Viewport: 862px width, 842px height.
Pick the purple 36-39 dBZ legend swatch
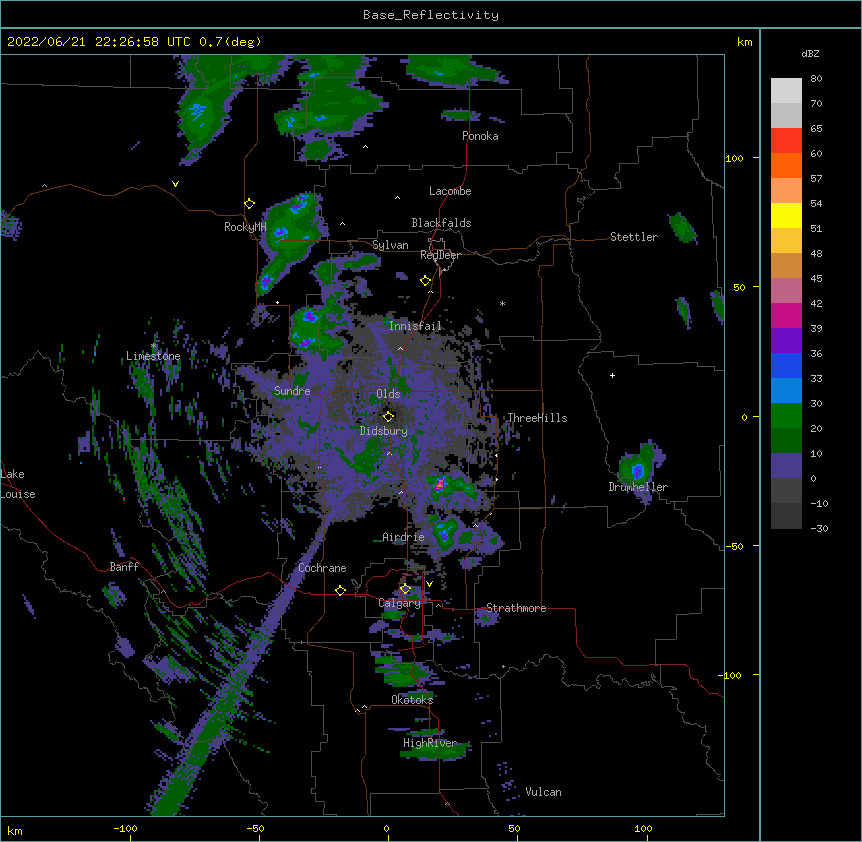[x=786, y=341]
